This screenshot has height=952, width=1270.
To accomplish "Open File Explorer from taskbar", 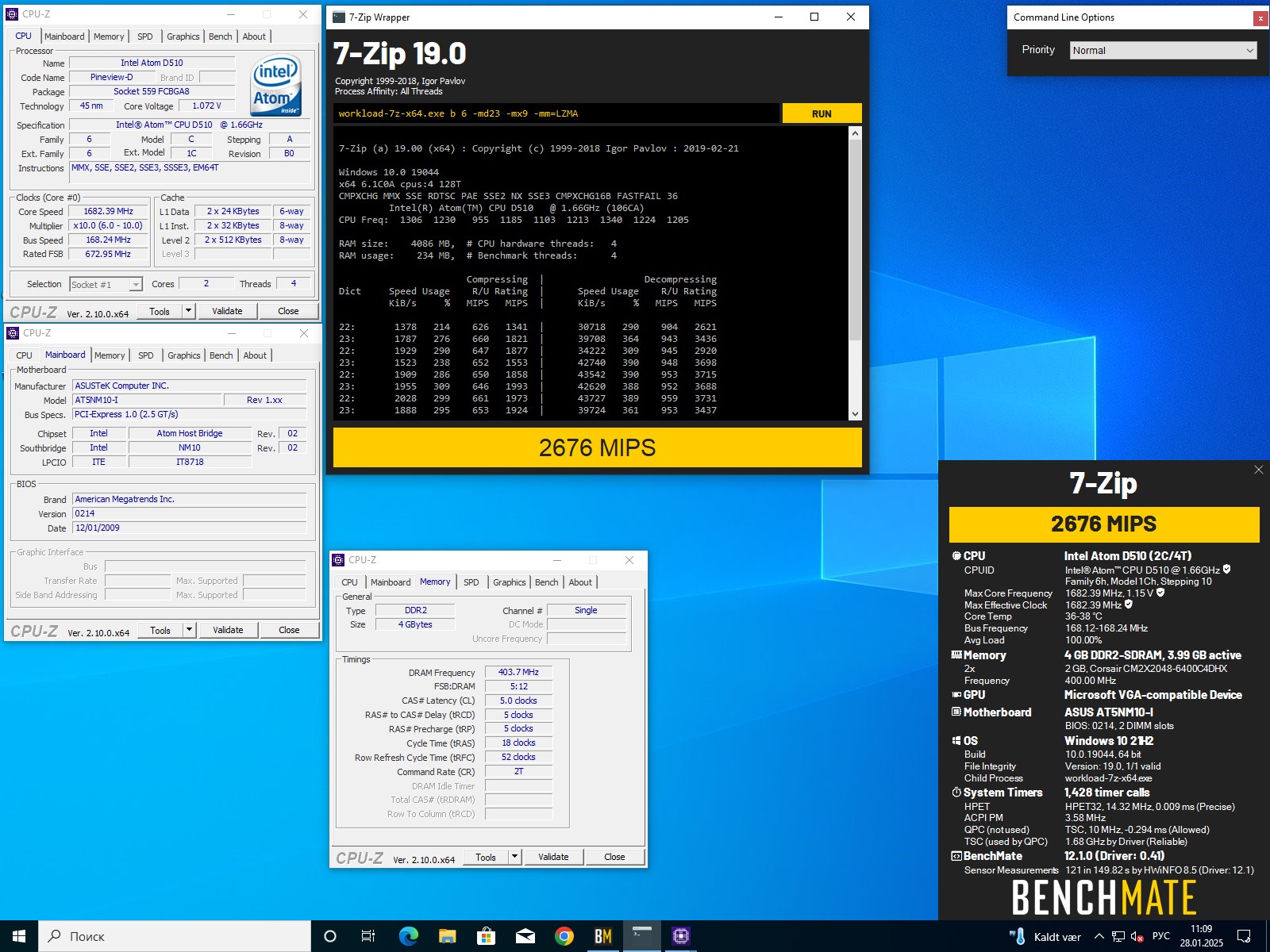I will point(447,936).
